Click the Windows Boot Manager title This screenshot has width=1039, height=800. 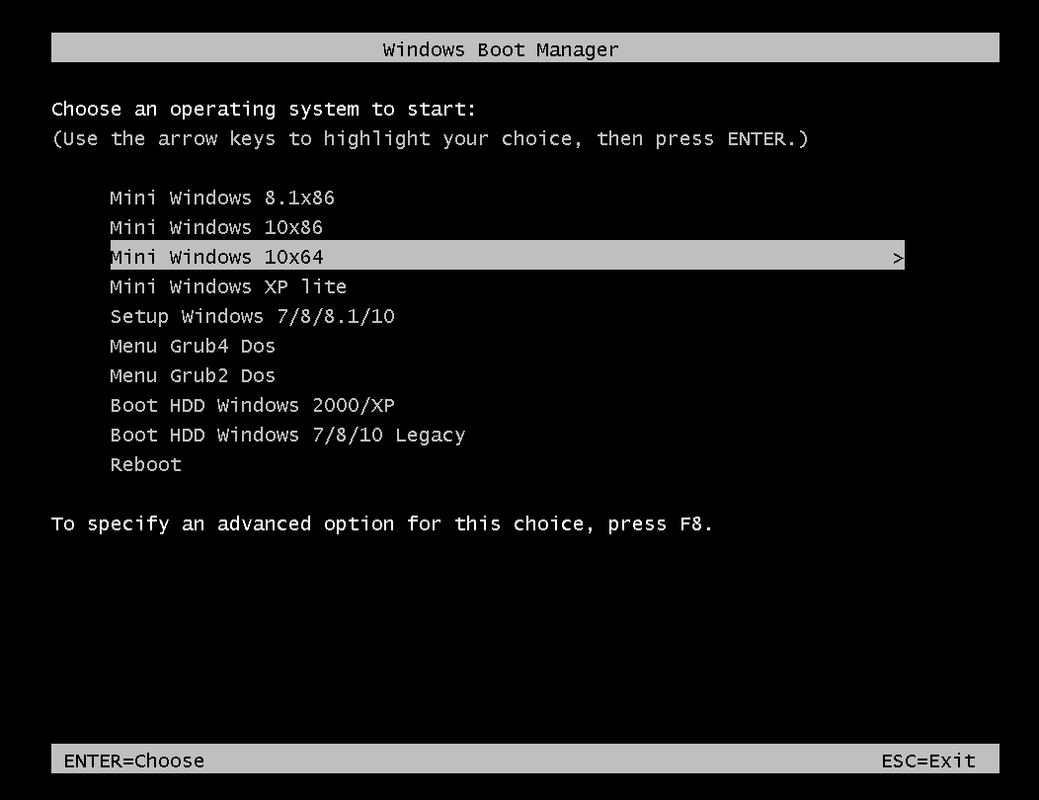[x=500, y=50]
